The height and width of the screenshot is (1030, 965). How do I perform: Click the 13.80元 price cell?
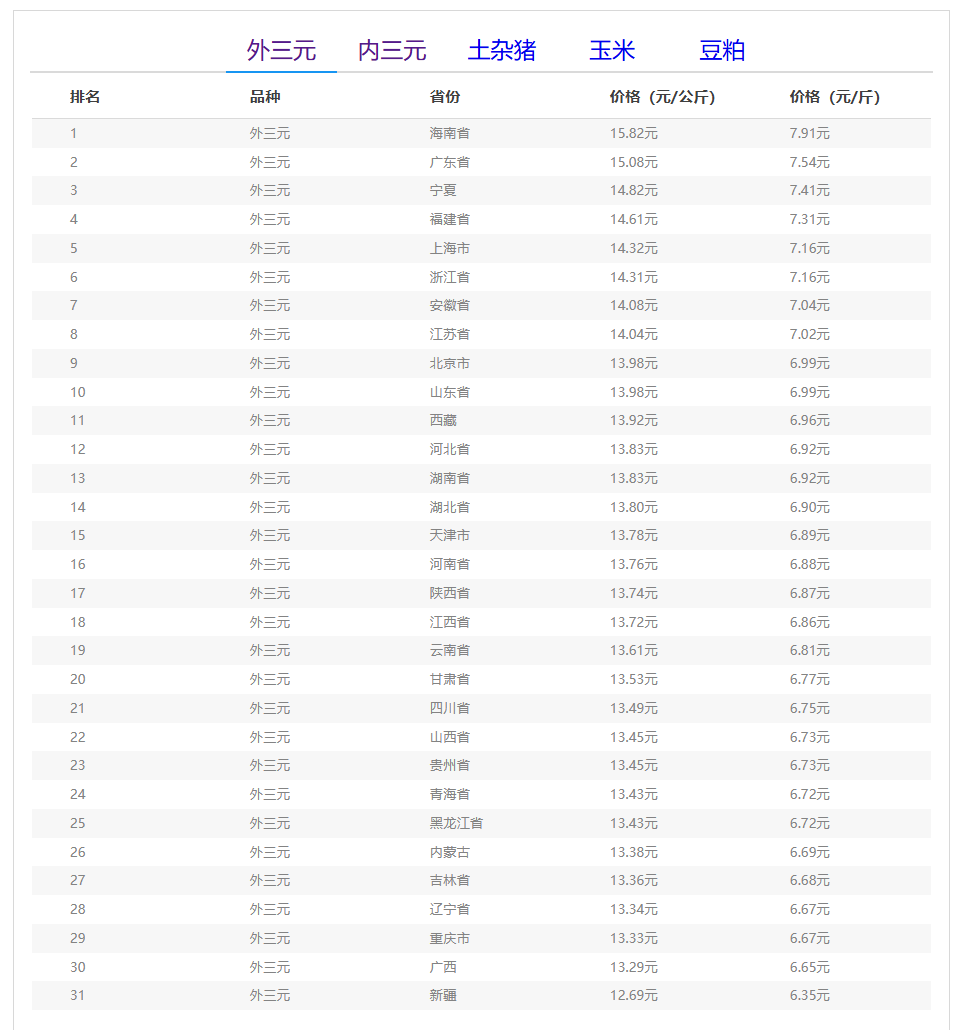[634, 507]
